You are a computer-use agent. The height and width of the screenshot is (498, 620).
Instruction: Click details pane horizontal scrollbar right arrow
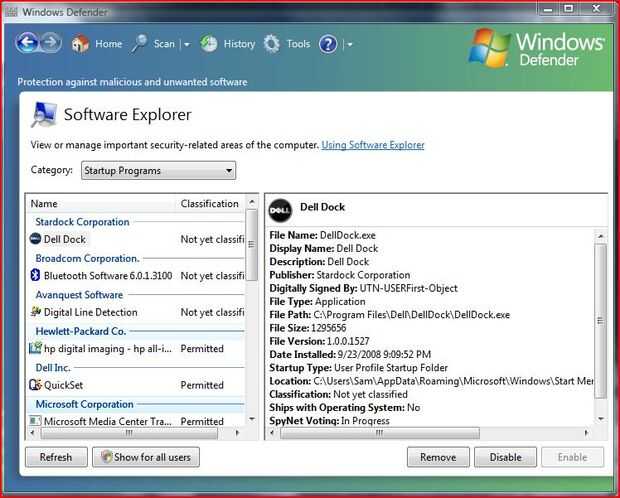tap(586, 433)
